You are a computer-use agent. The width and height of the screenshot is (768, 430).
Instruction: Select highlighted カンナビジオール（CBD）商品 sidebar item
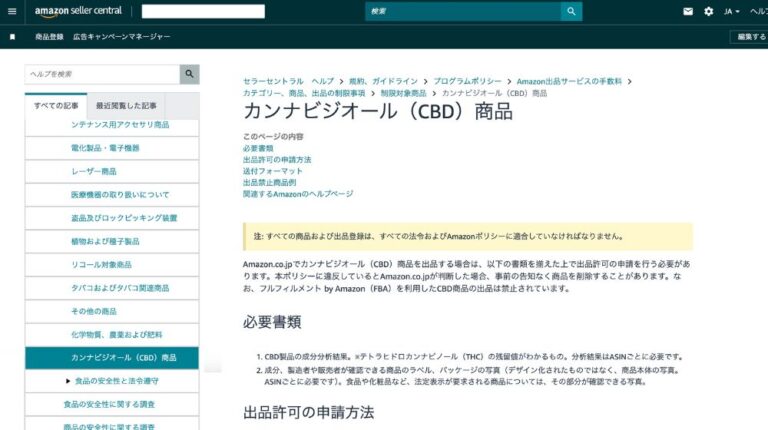tap(112, 358)
